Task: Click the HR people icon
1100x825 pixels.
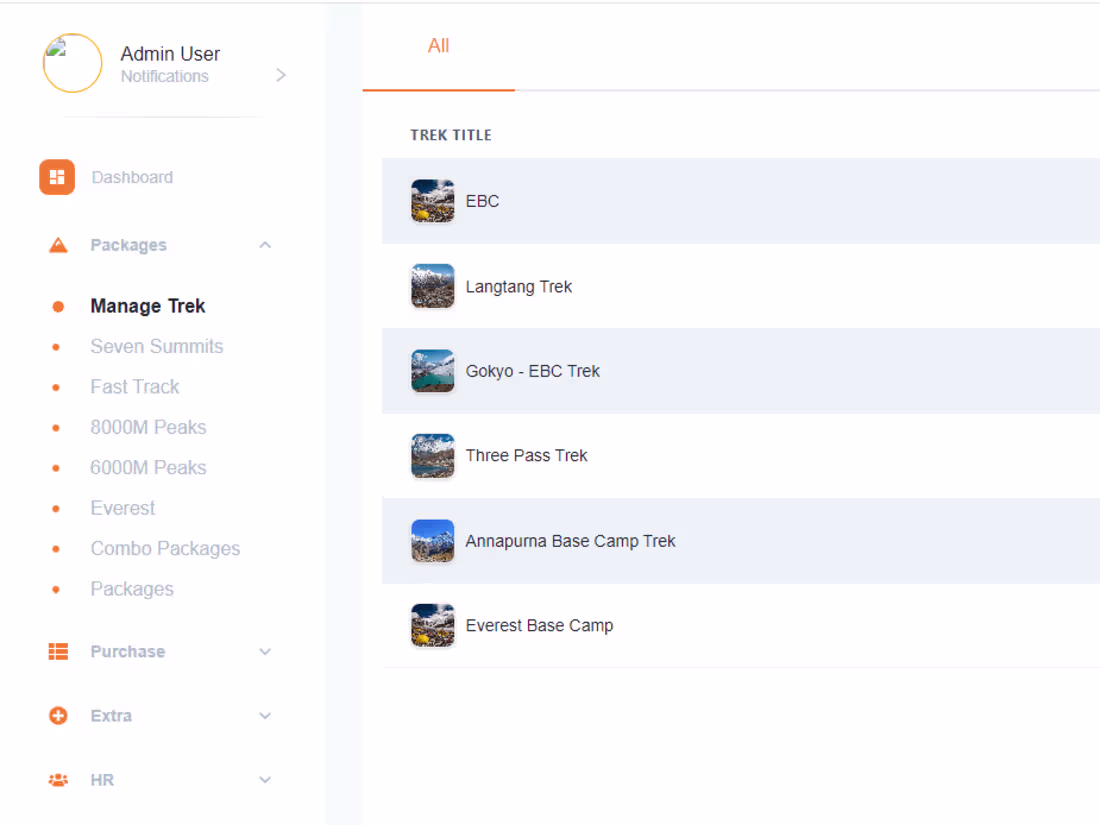Action: pos(58,780)
